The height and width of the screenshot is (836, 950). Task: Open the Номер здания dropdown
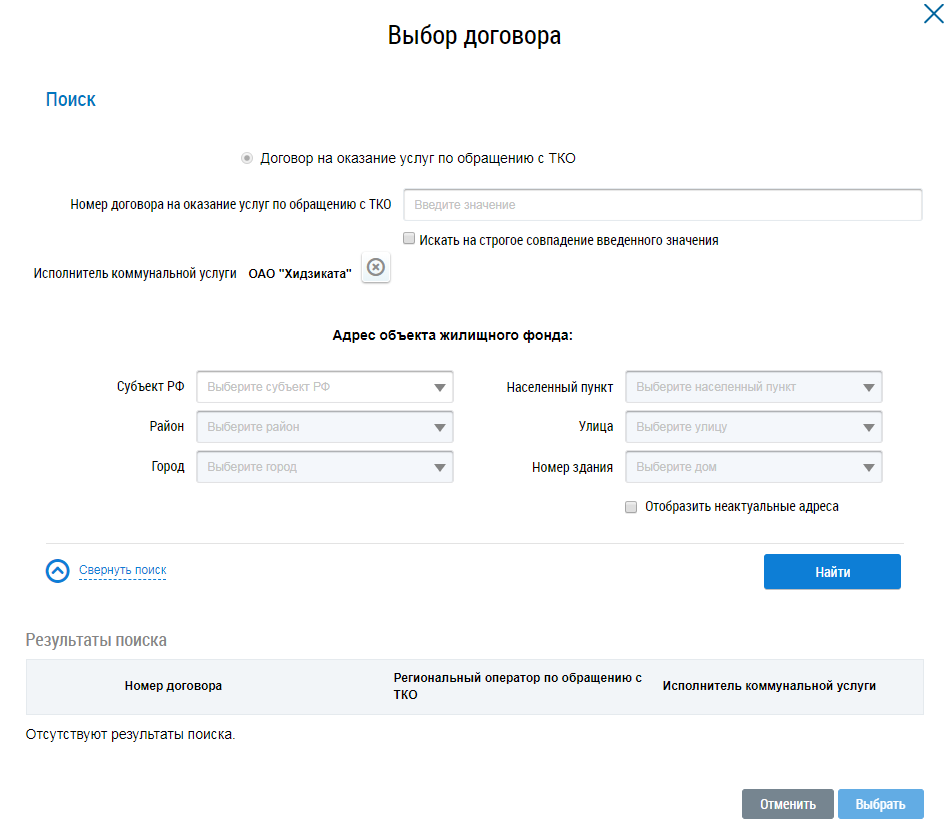(754, 467)
